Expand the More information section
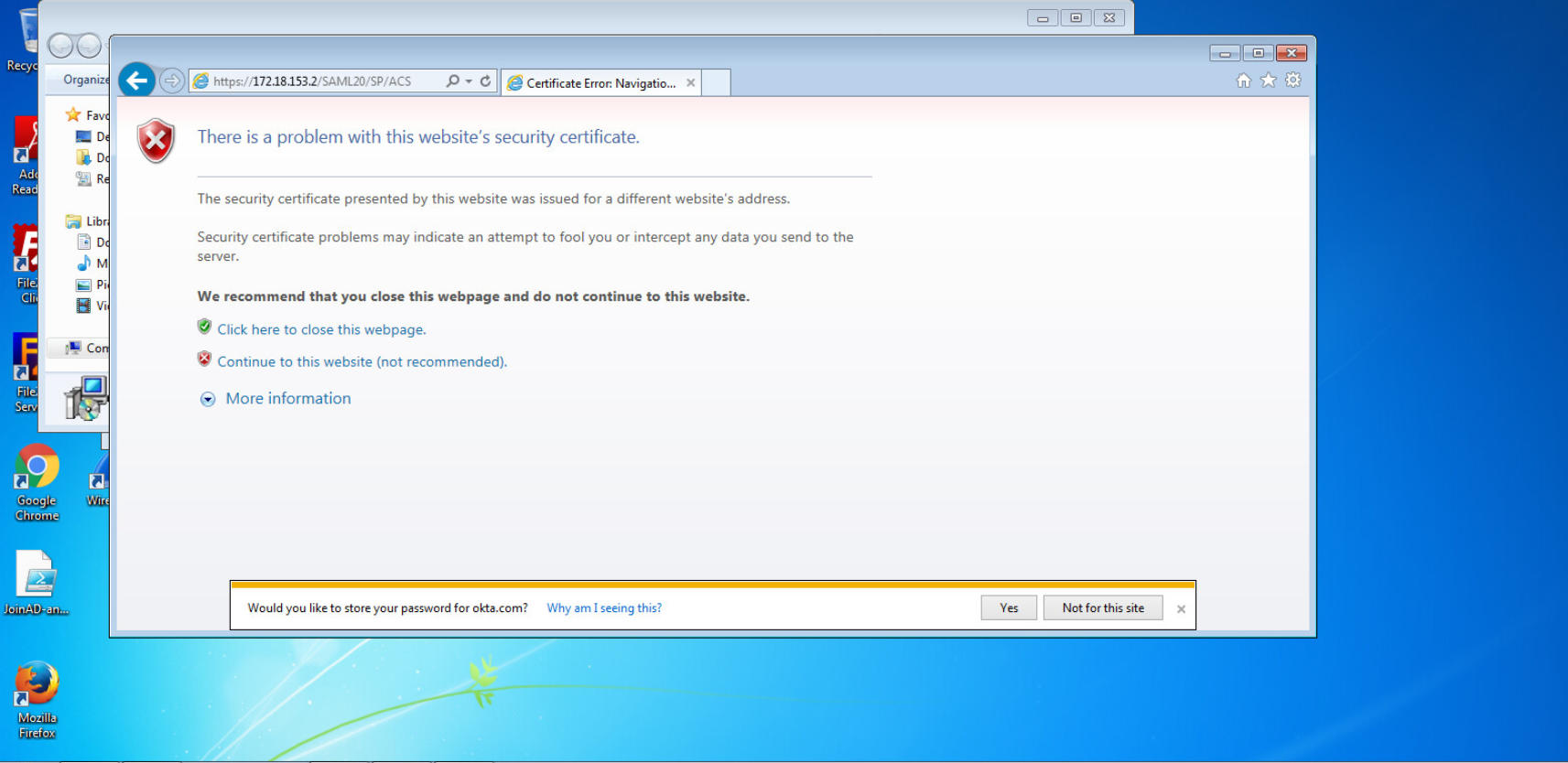1568x763 pixels. [208, 399]
